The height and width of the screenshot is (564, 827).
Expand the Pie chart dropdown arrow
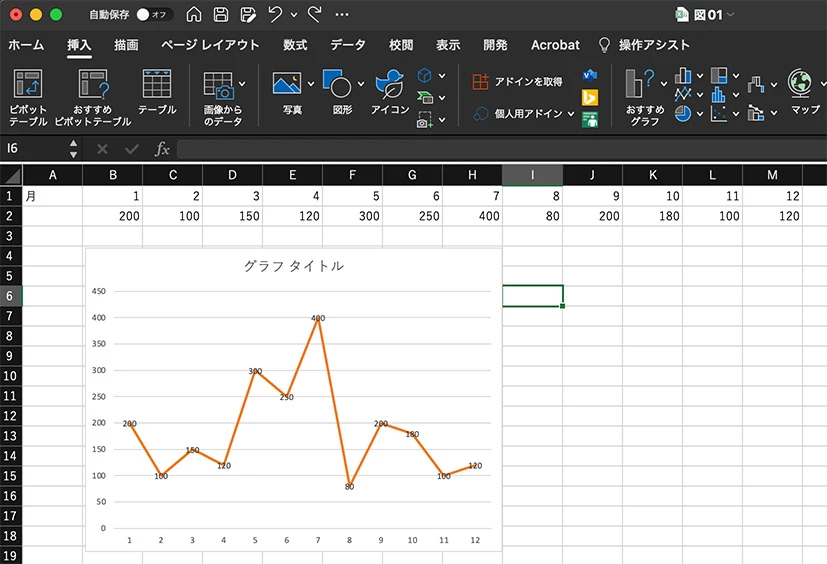[700, 113]
